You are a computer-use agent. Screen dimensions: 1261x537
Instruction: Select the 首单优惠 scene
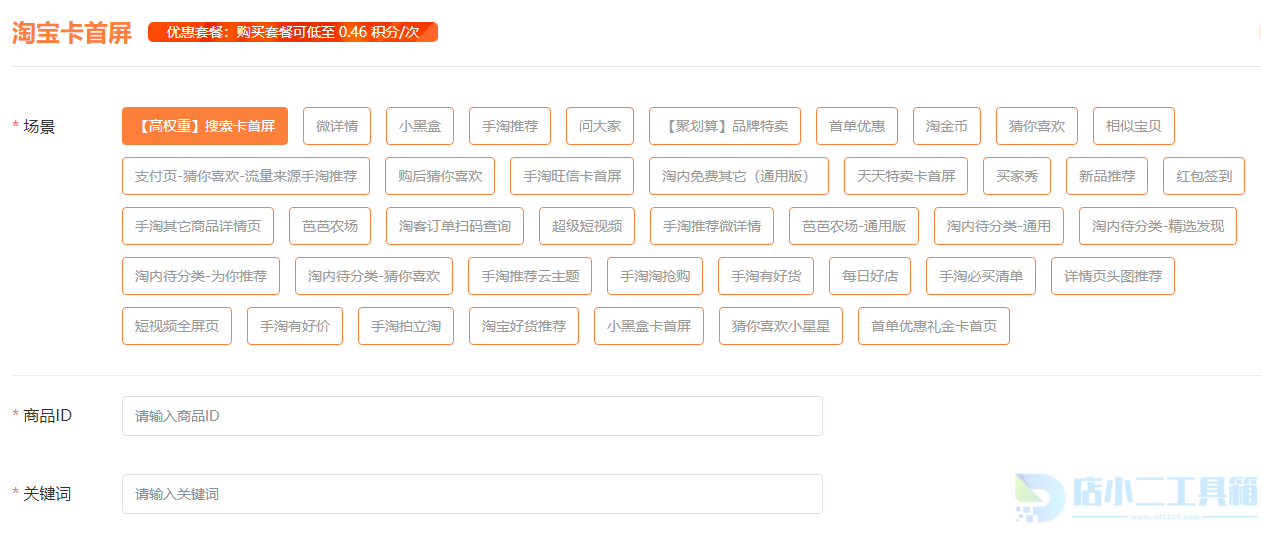[x=857, y=126]
